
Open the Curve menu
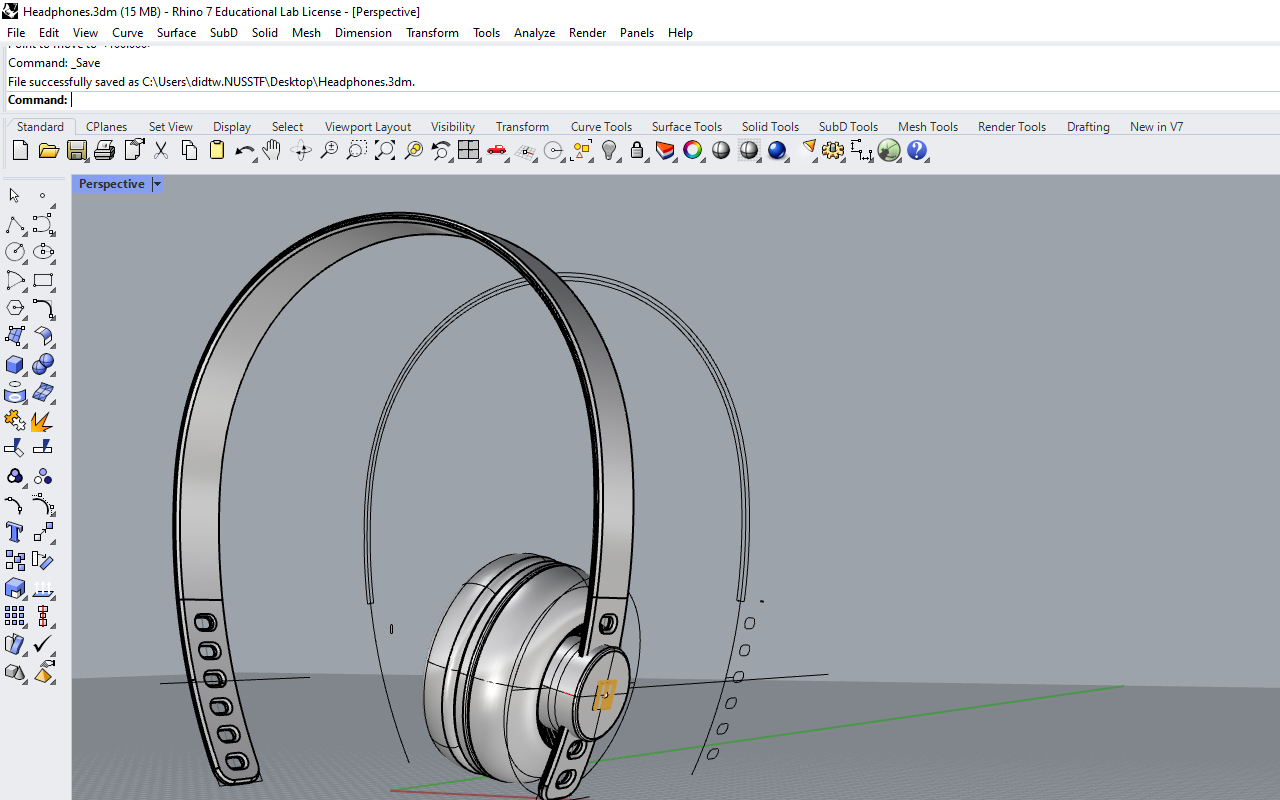pos(127,33)
